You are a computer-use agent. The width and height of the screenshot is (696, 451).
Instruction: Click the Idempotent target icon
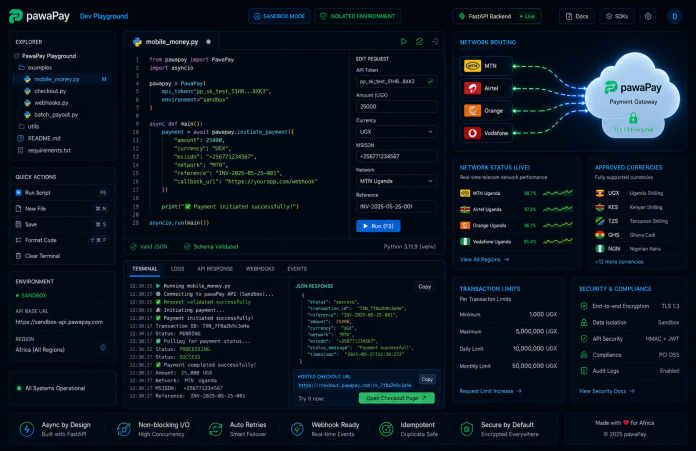[x=386, y=429]
